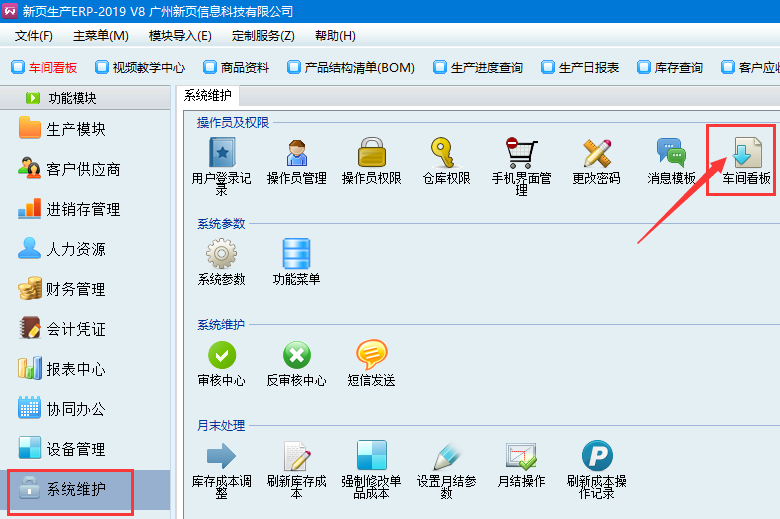Open 刷新库存成本 icon
This screenshot has height=519, width=780.
click(297, 456)
